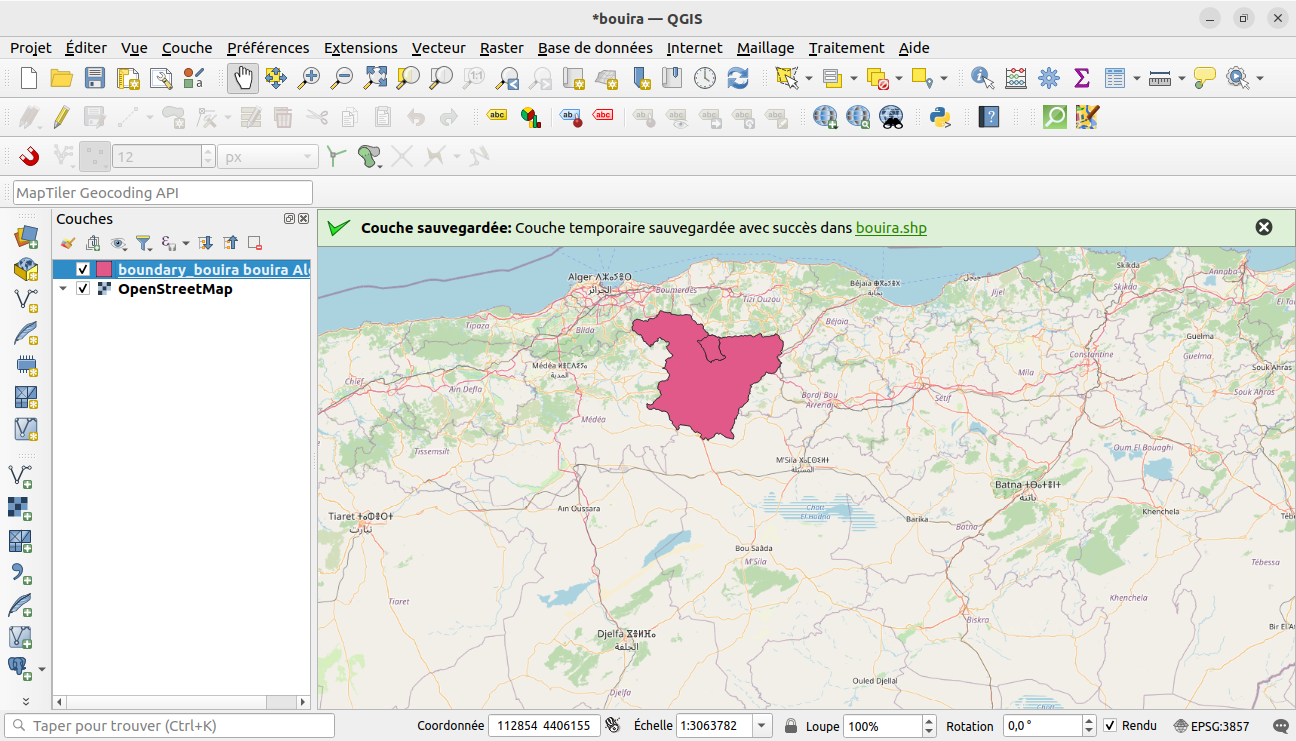Open the Vecteur menu
1296x741 pixels.
pos(439,48)
